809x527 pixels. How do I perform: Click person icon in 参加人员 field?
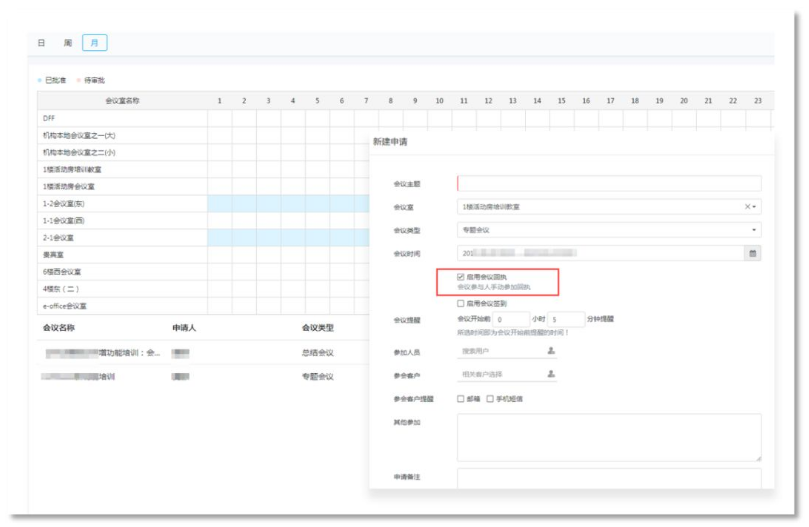pos(551,351)
